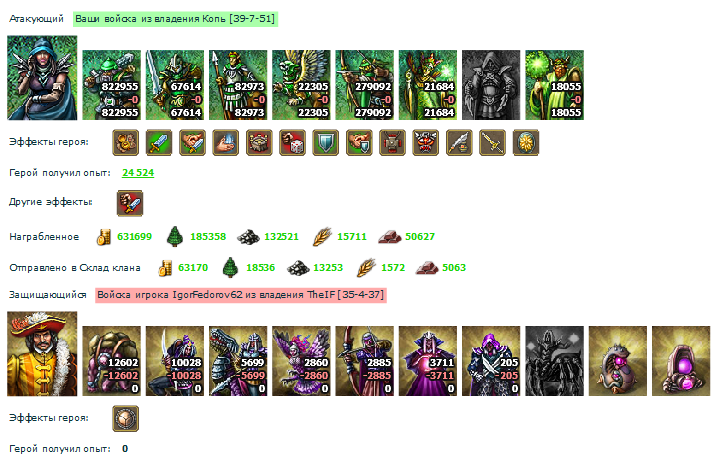
Task: Click the defender's hero effect icon
Action: click(126, 418)
